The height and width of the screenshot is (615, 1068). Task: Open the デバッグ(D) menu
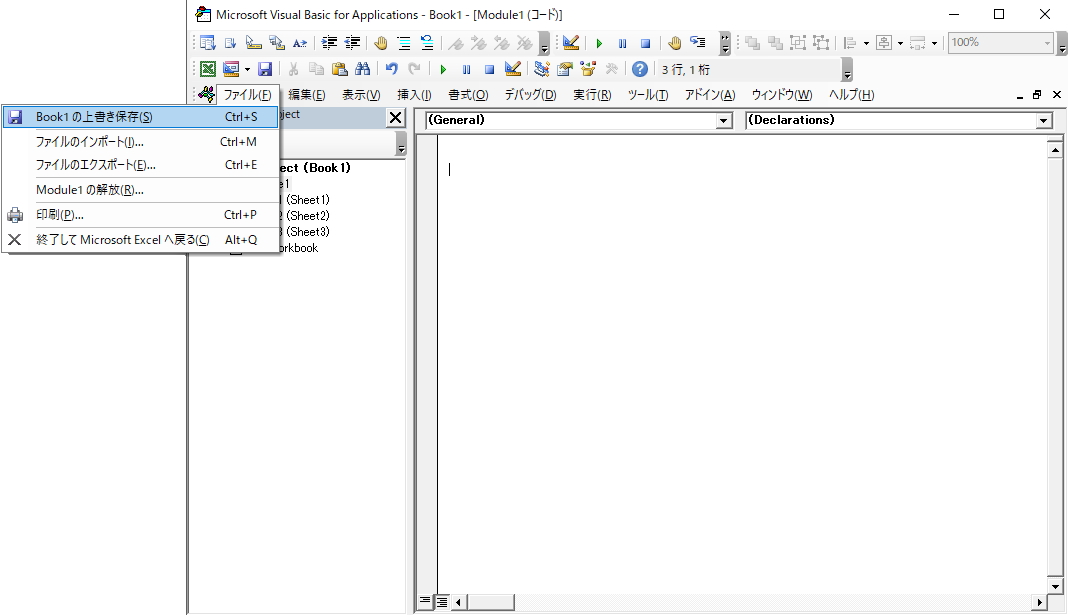(530, 95)
